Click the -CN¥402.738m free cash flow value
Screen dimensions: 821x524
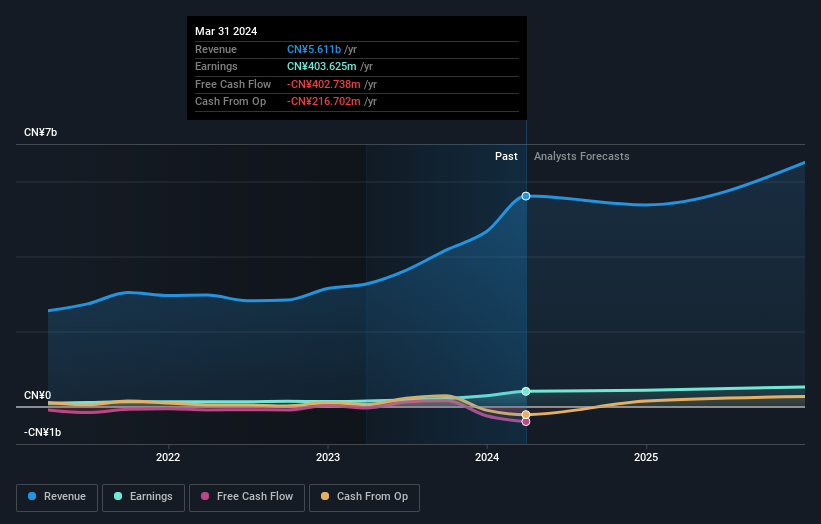tap(324, 84)
